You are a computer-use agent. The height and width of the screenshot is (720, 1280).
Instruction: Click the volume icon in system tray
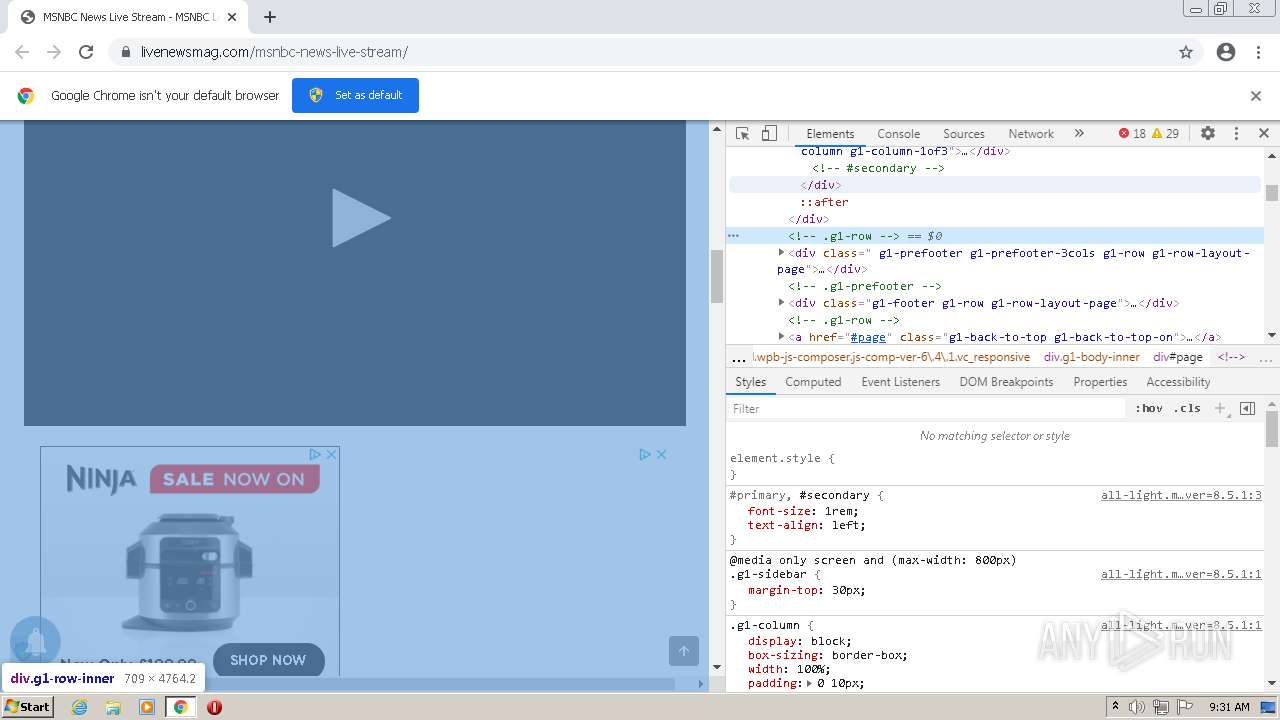1138,707
